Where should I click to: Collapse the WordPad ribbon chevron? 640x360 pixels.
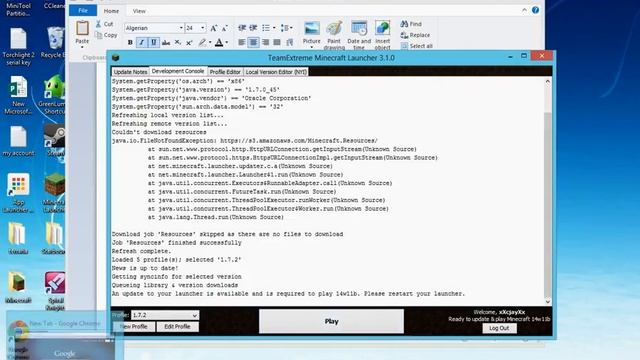(x=524, y=10)
